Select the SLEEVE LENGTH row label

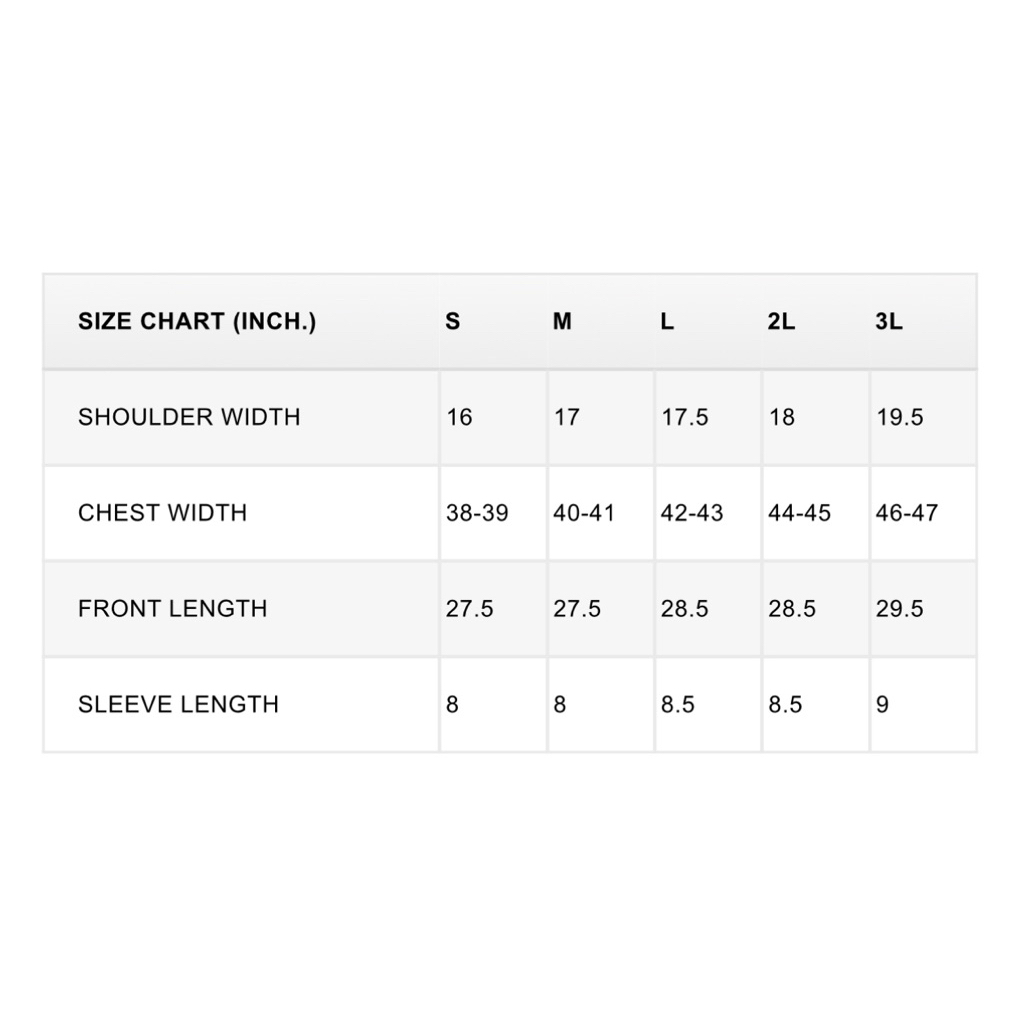pos(178,704)
